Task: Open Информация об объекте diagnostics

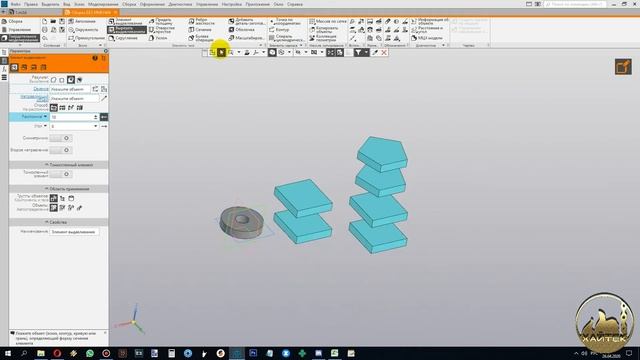Action: coord(430,21)
